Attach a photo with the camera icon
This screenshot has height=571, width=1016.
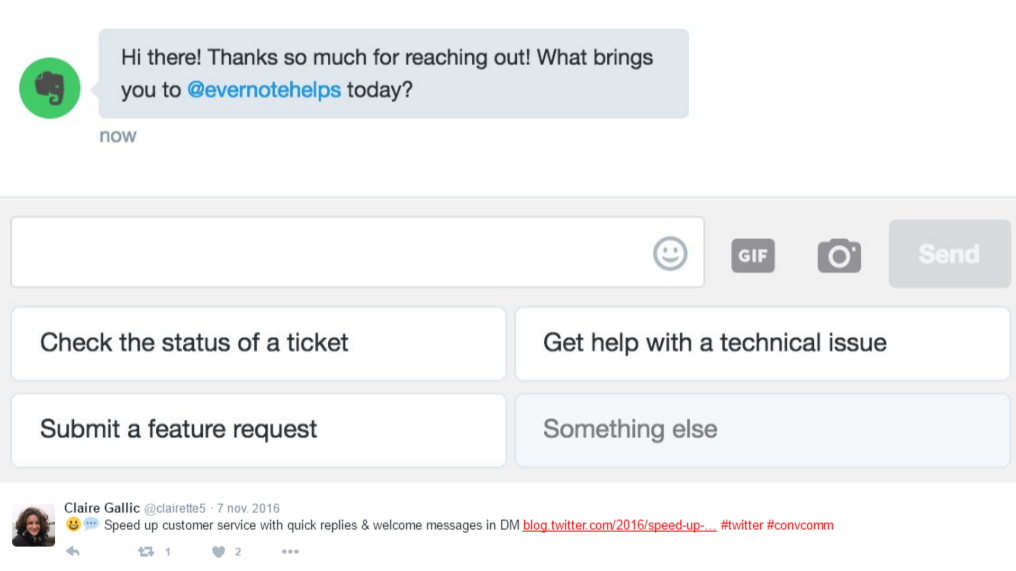point(839,255)
